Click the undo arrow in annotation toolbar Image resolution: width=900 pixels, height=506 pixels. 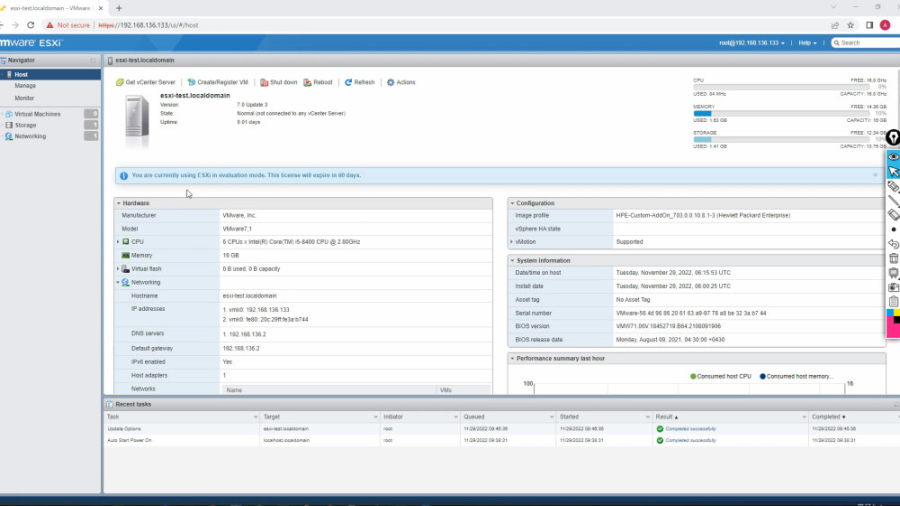pyautogui.click(x=893, y=243)
